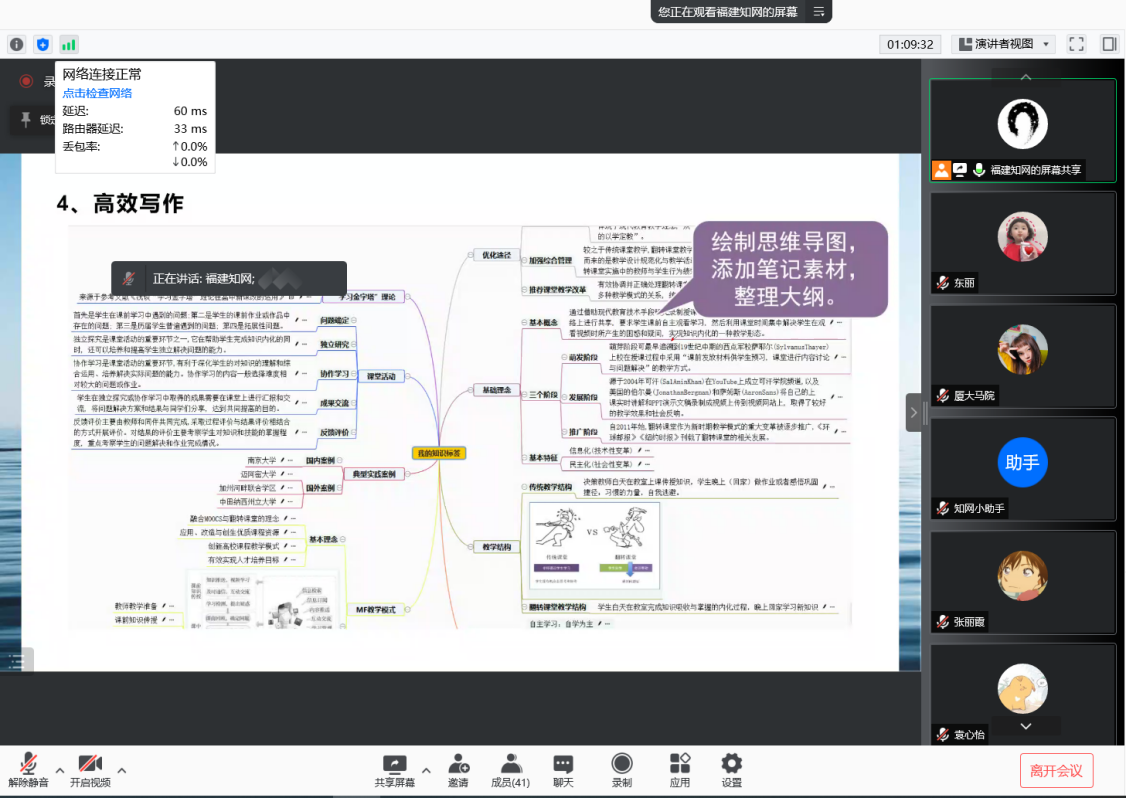Expand audio options arrow beside 解除静音
The height and width of the screenshot is (798, 1126).
(60, 770)
